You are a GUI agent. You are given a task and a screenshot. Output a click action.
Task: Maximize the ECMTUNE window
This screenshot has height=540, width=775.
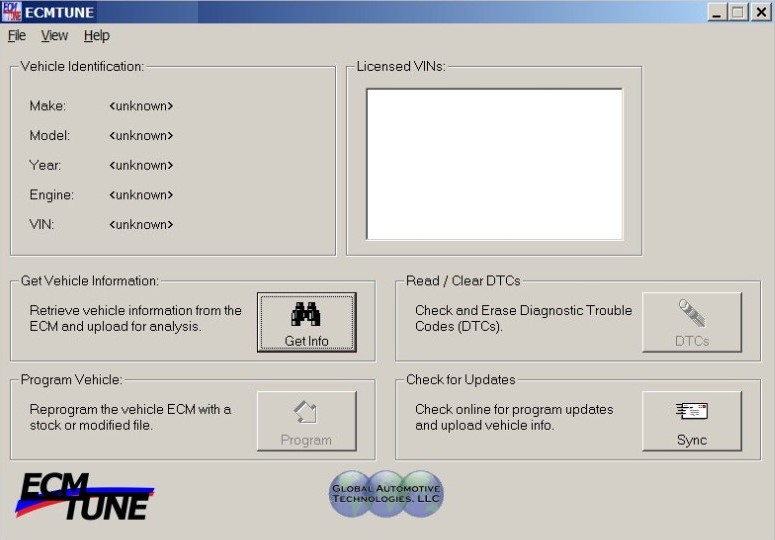[737, 11]
